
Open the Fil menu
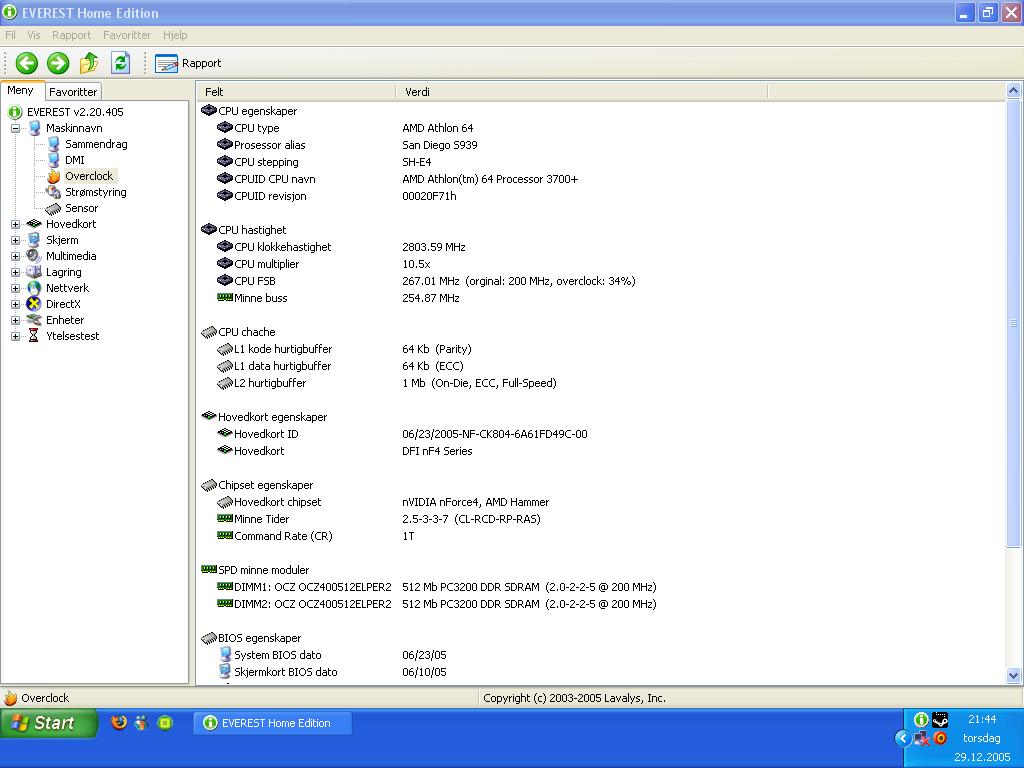point(10,35)
